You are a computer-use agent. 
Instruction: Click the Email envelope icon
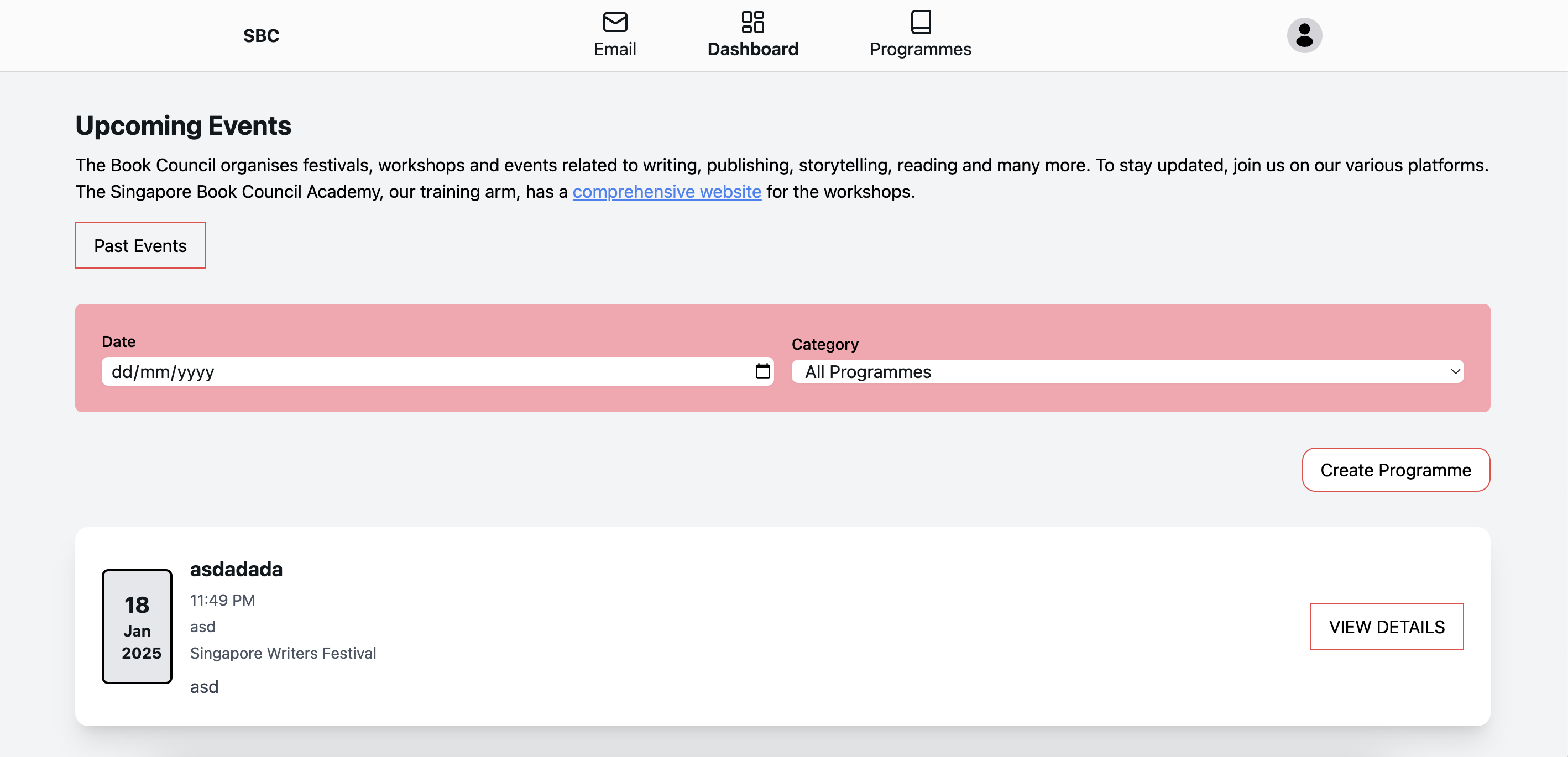tap(615, 22)
